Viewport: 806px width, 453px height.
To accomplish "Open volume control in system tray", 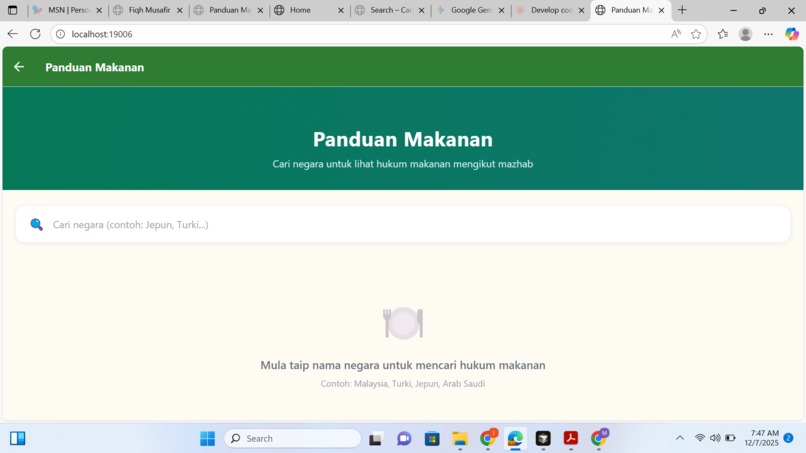I will coord(715,438).
